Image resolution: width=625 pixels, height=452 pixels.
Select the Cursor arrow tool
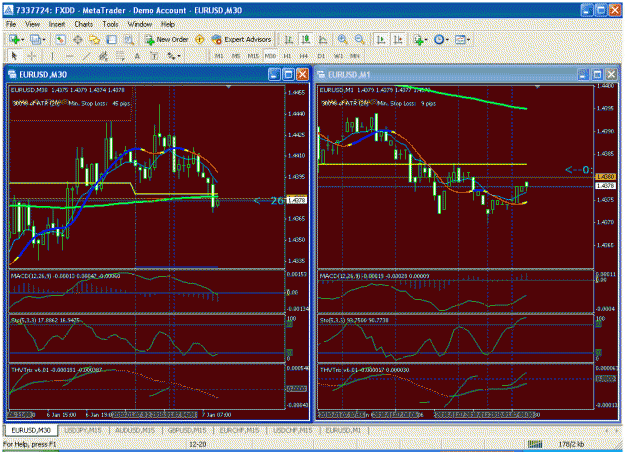14,56
